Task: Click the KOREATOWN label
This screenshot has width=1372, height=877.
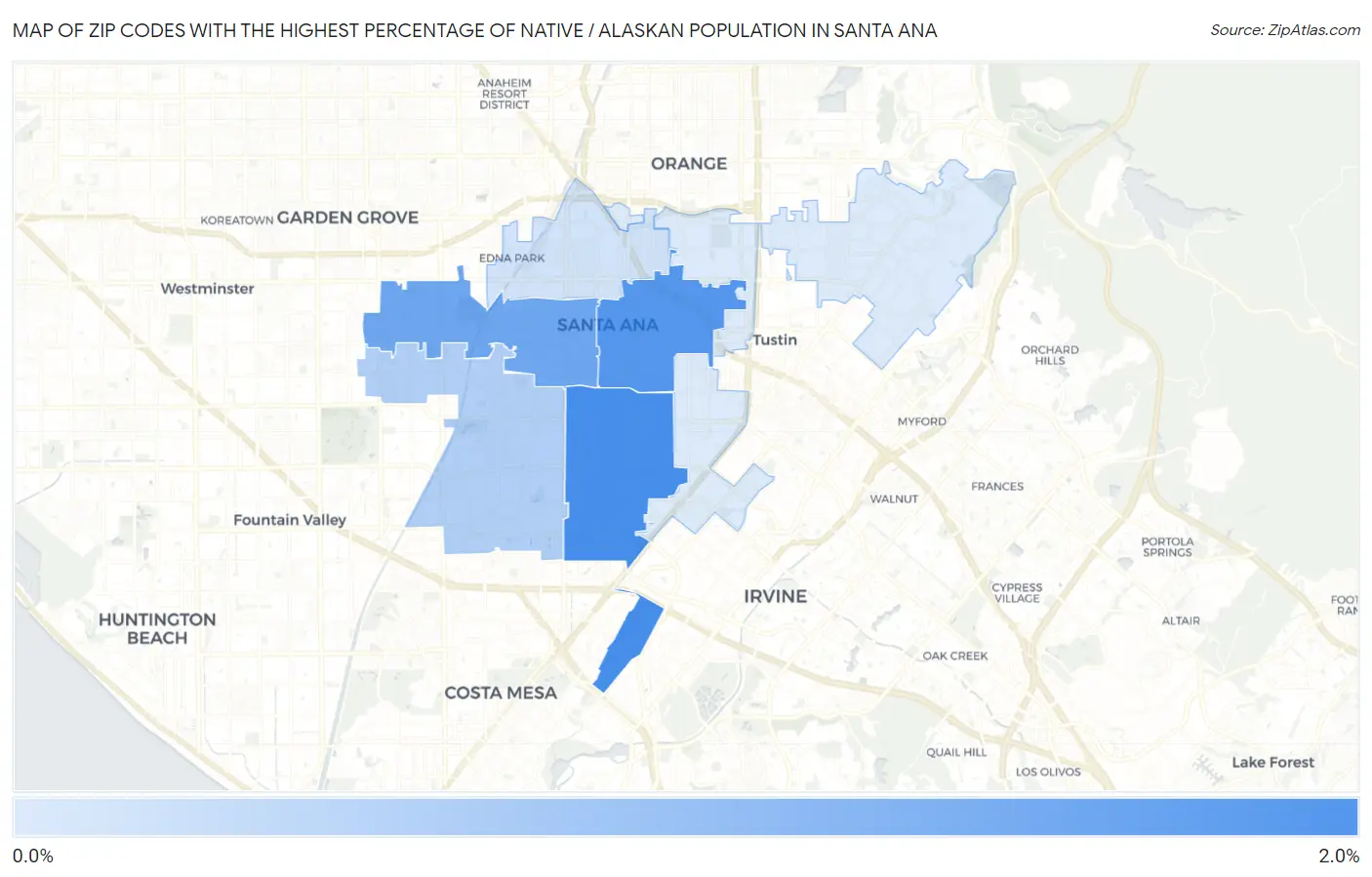Action: click(x=237, y=220)
